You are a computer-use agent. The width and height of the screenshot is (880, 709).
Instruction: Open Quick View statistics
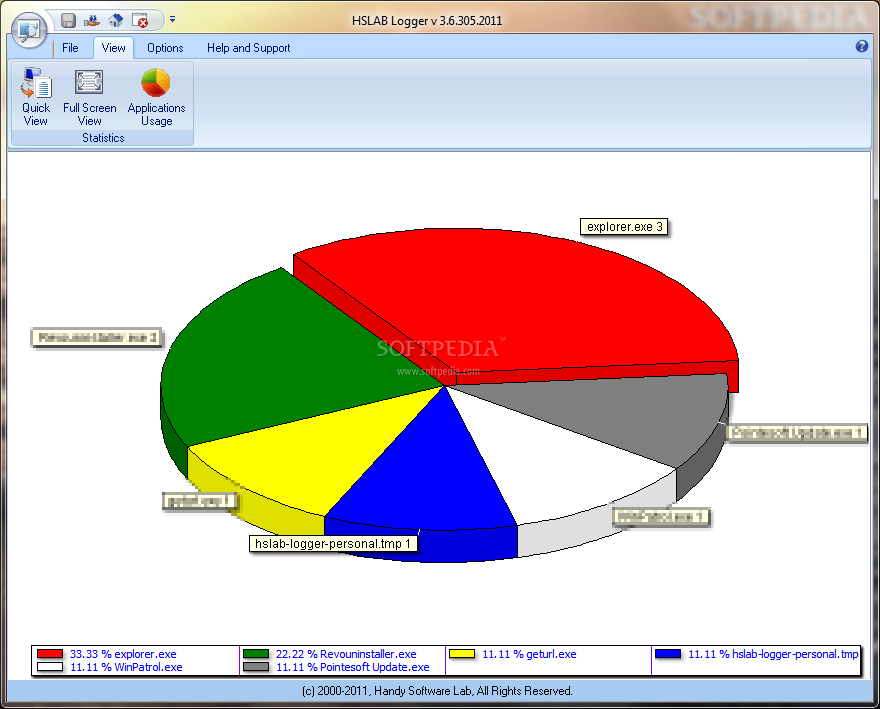point(36,97)
